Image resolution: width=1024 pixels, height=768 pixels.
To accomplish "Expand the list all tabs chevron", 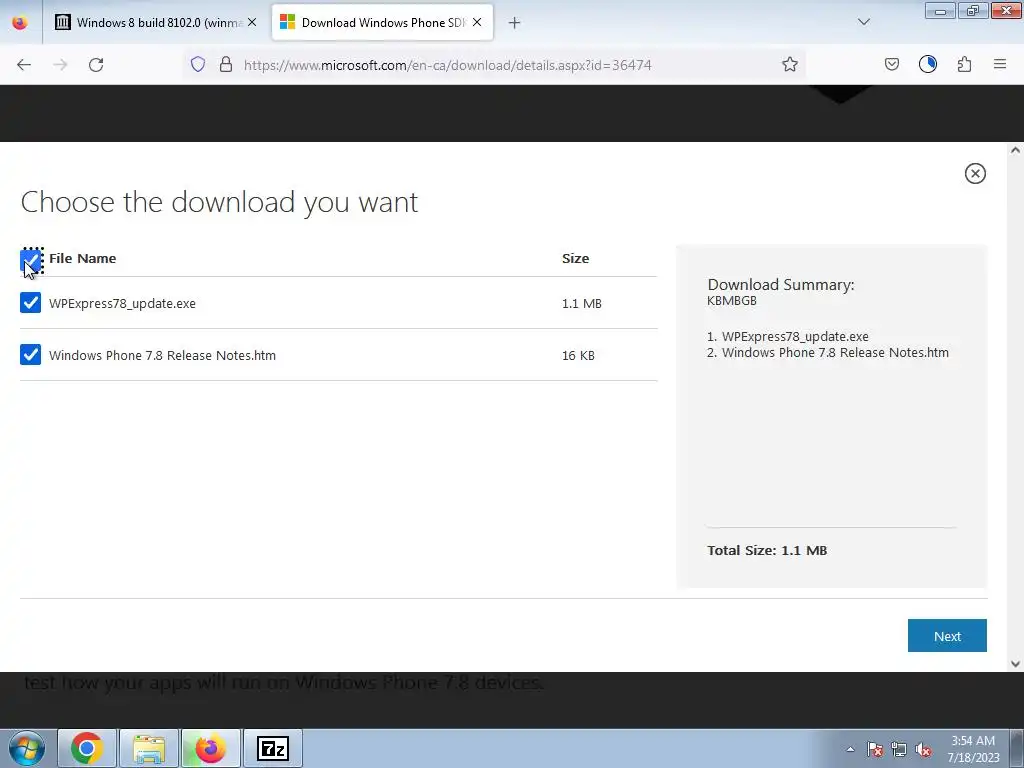I will [863, 22].
